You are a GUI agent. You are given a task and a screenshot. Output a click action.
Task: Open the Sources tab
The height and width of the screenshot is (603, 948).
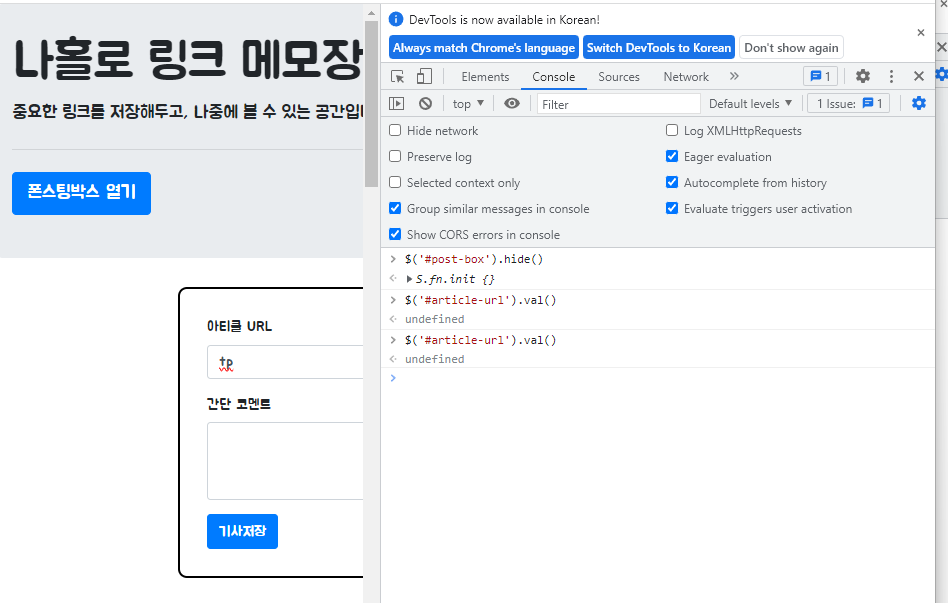(x=618, y=77)
